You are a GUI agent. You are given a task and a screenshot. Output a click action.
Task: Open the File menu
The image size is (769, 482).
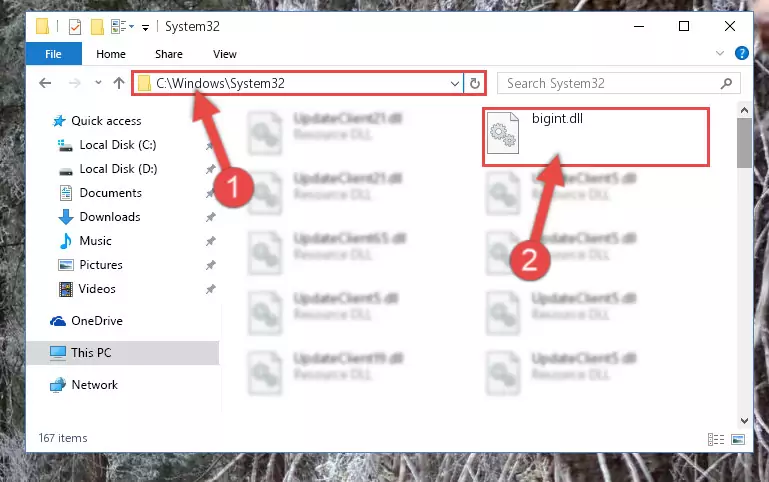click(53, 53)
